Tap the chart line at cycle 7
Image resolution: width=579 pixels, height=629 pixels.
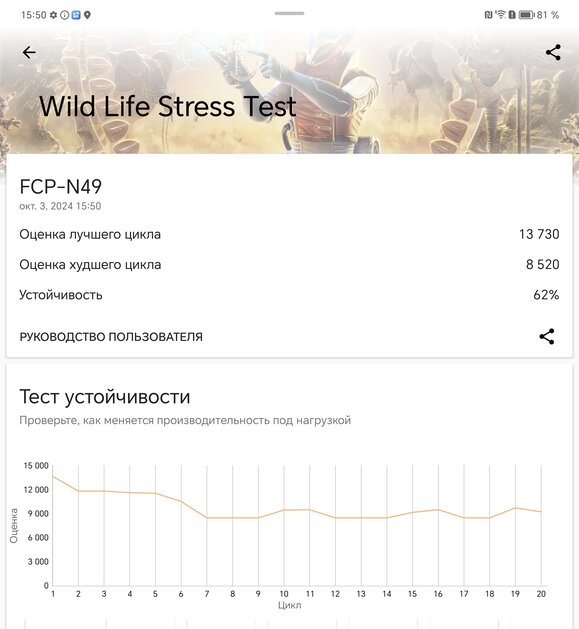[x=207, y=517]
